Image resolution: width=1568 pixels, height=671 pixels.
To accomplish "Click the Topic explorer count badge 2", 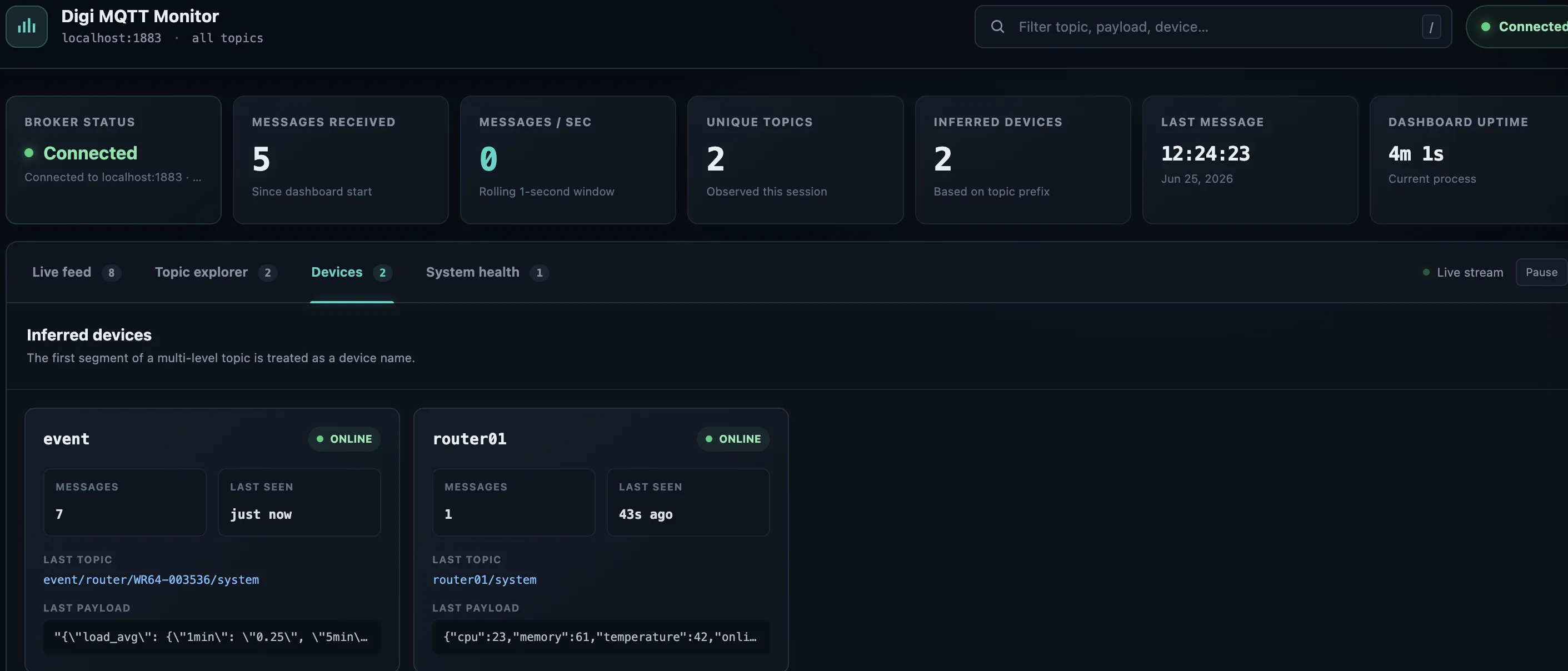I will point(268,273).
